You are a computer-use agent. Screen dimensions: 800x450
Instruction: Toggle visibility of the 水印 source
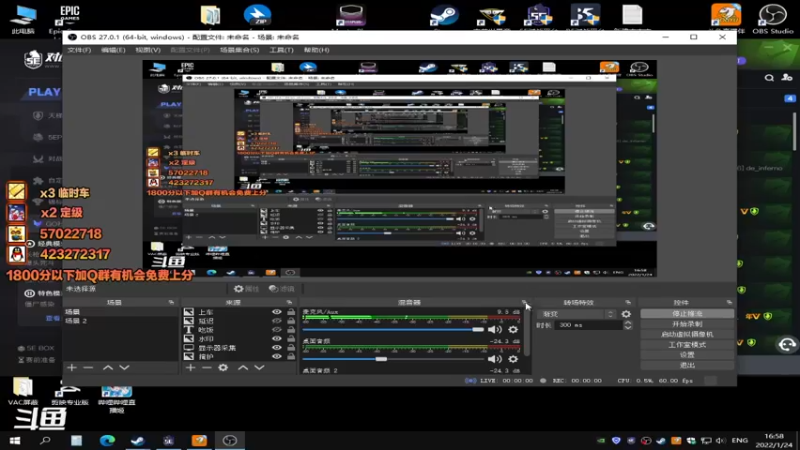(277, 338)
